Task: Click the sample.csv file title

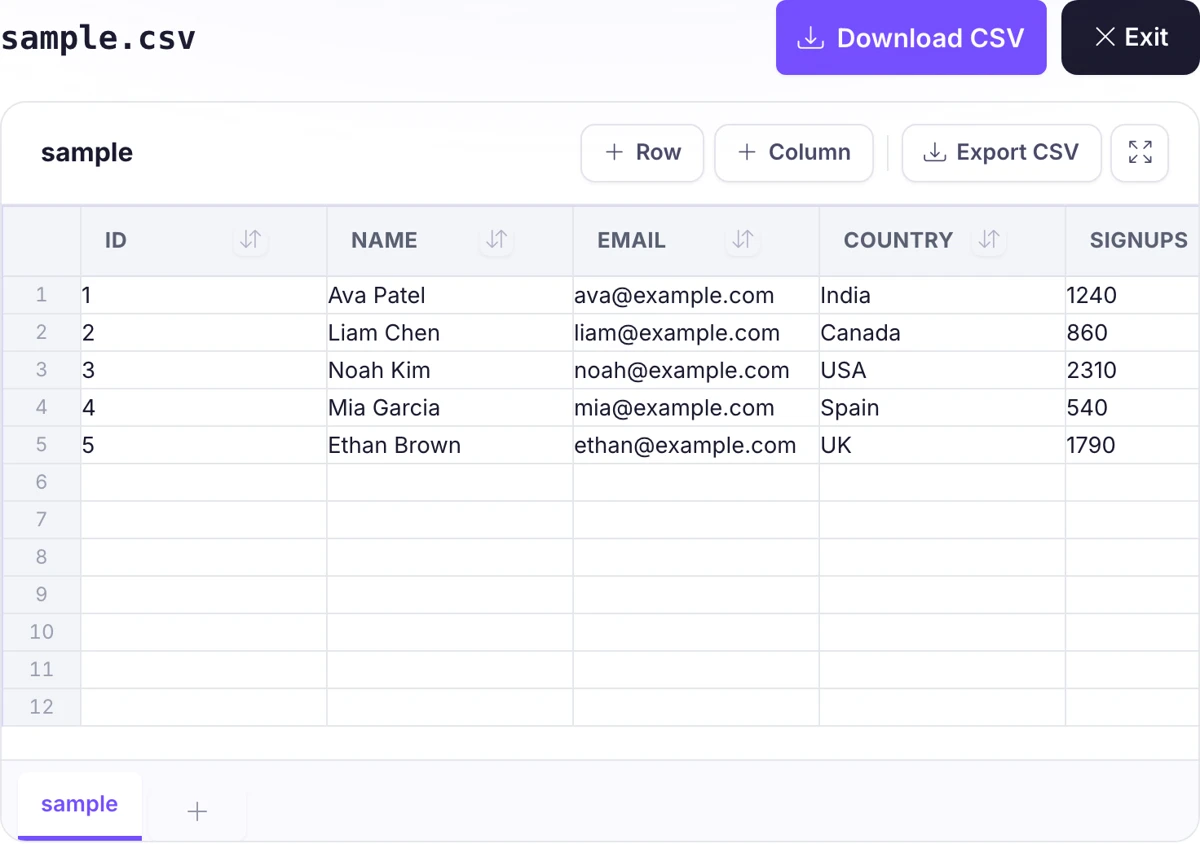Action: coord(98,39)
